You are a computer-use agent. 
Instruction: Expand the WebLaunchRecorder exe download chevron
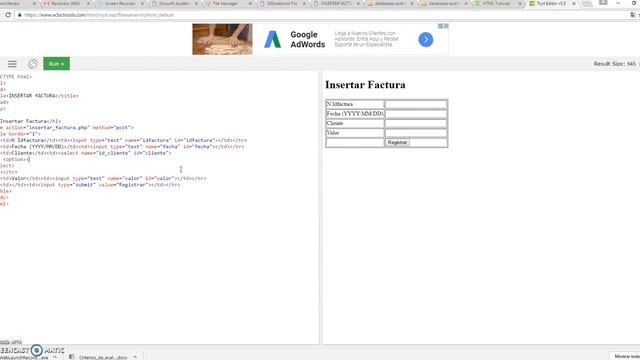(55, 357)
